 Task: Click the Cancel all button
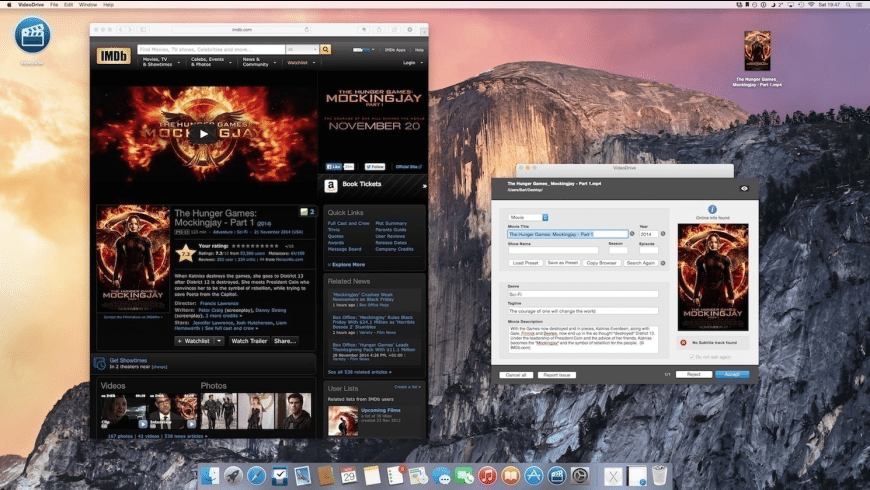[516, 375]
